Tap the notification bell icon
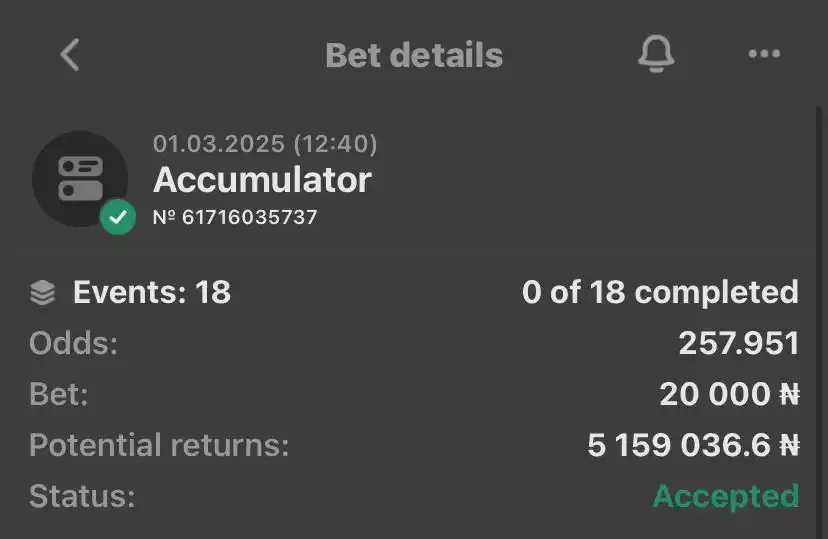Image resolution: width=828 pixels, height=539 pixels. 656,54
